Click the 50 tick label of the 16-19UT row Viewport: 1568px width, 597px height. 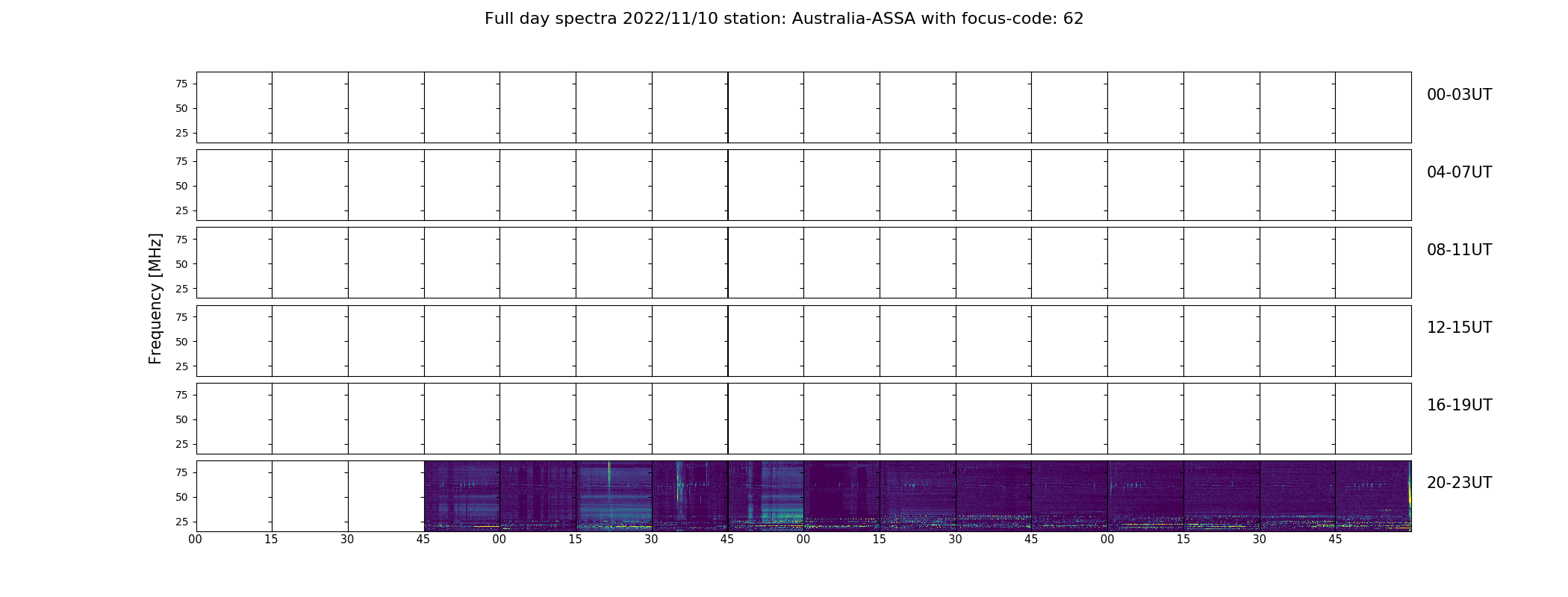tap(181, 419)
